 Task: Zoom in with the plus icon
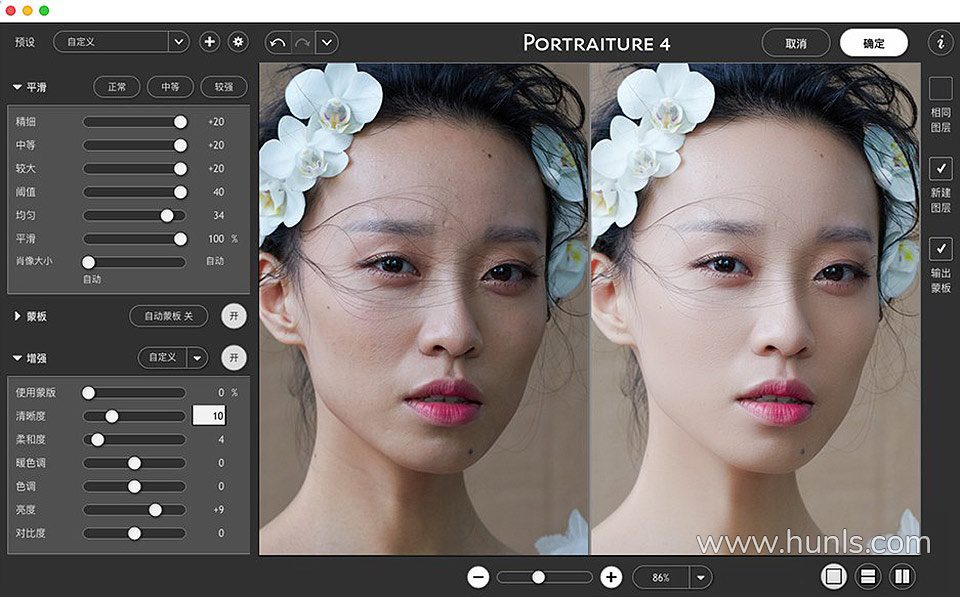(x=611, y=577)
